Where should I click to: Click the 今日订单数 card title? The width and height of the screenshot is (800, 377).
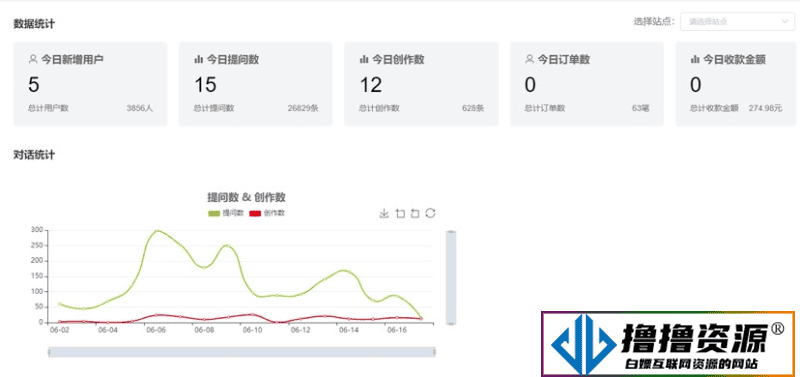pyautogui.click(x=564, y=60)
